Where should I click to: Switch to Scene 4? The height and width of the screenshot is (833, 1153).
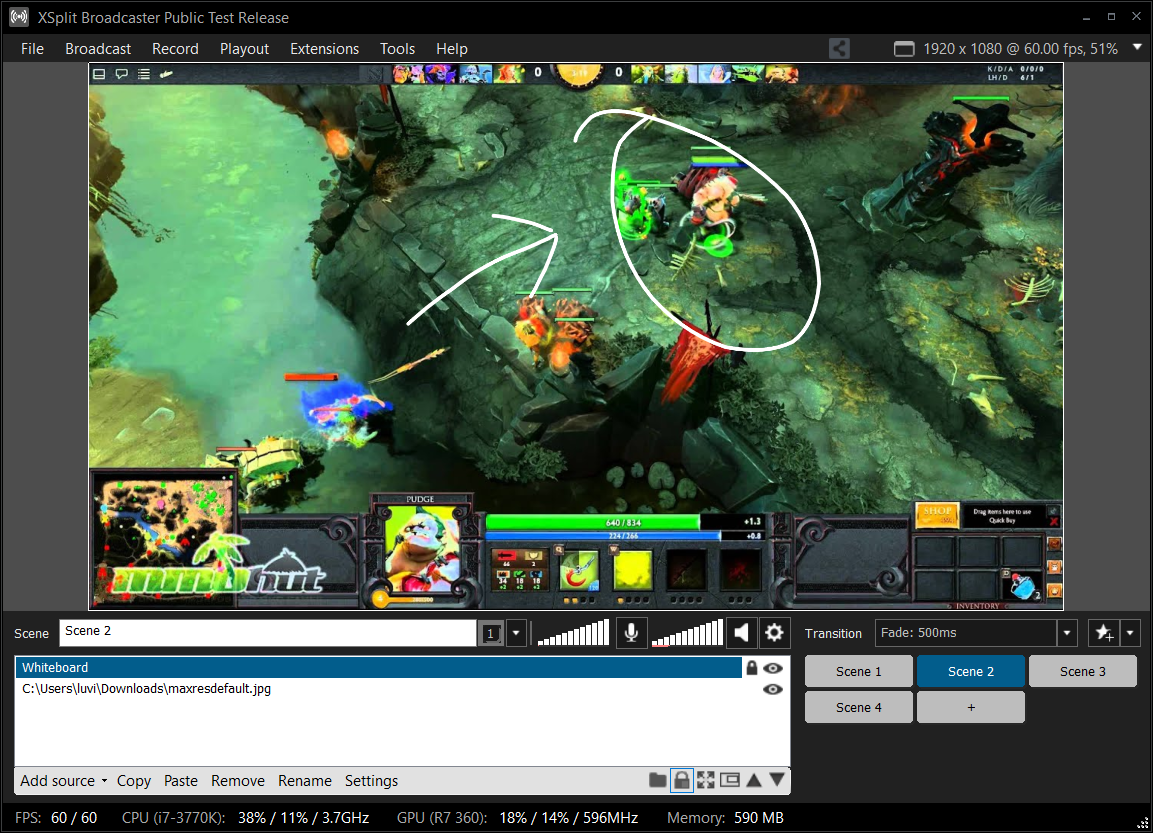[x=858, y=707]
